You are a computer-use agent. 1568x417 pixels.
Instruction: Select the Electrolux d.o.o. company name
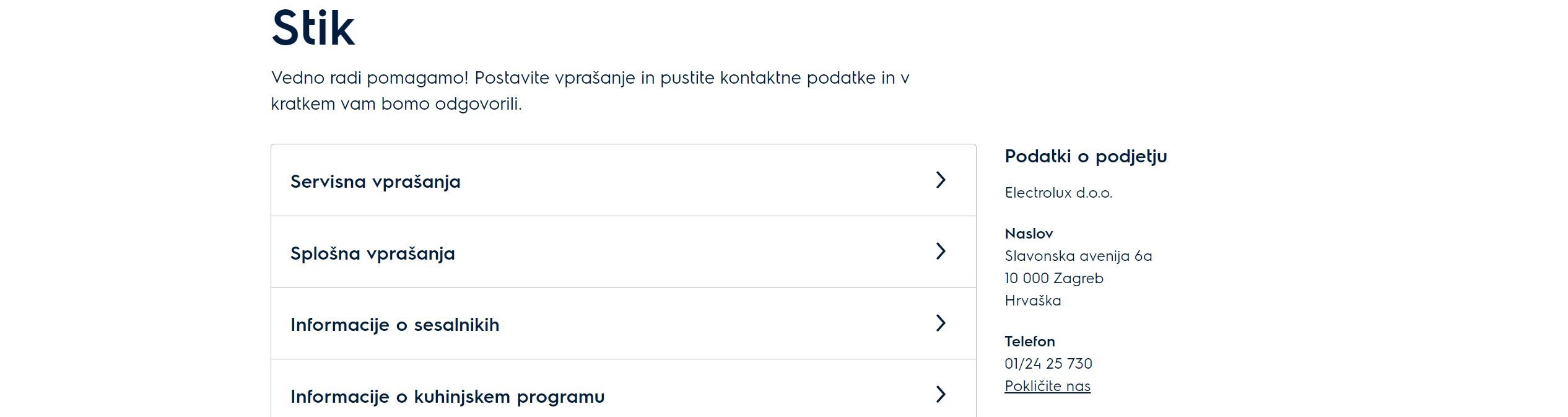tap(1058, 193)
